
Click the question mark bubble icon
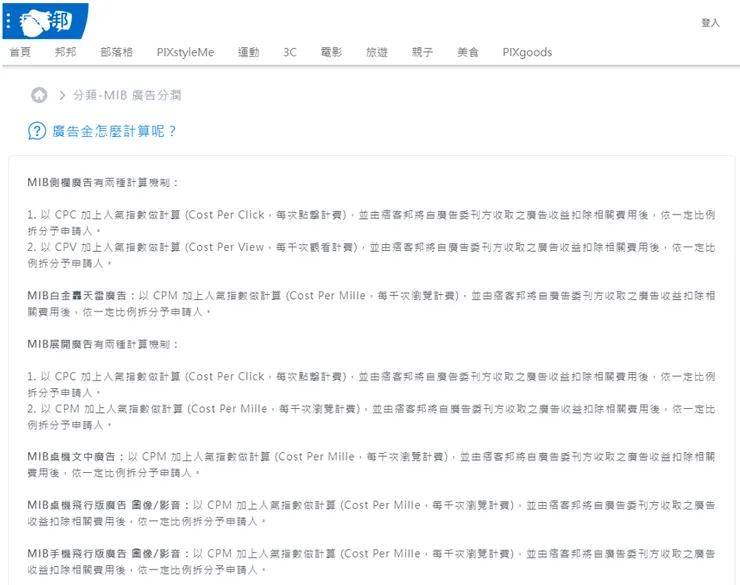pos(37,131)
